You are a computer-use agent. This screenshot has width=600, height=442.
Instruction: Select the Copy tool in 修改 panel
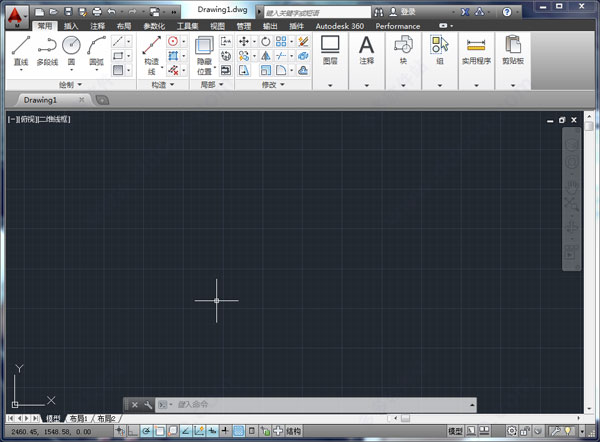point(244,56)
